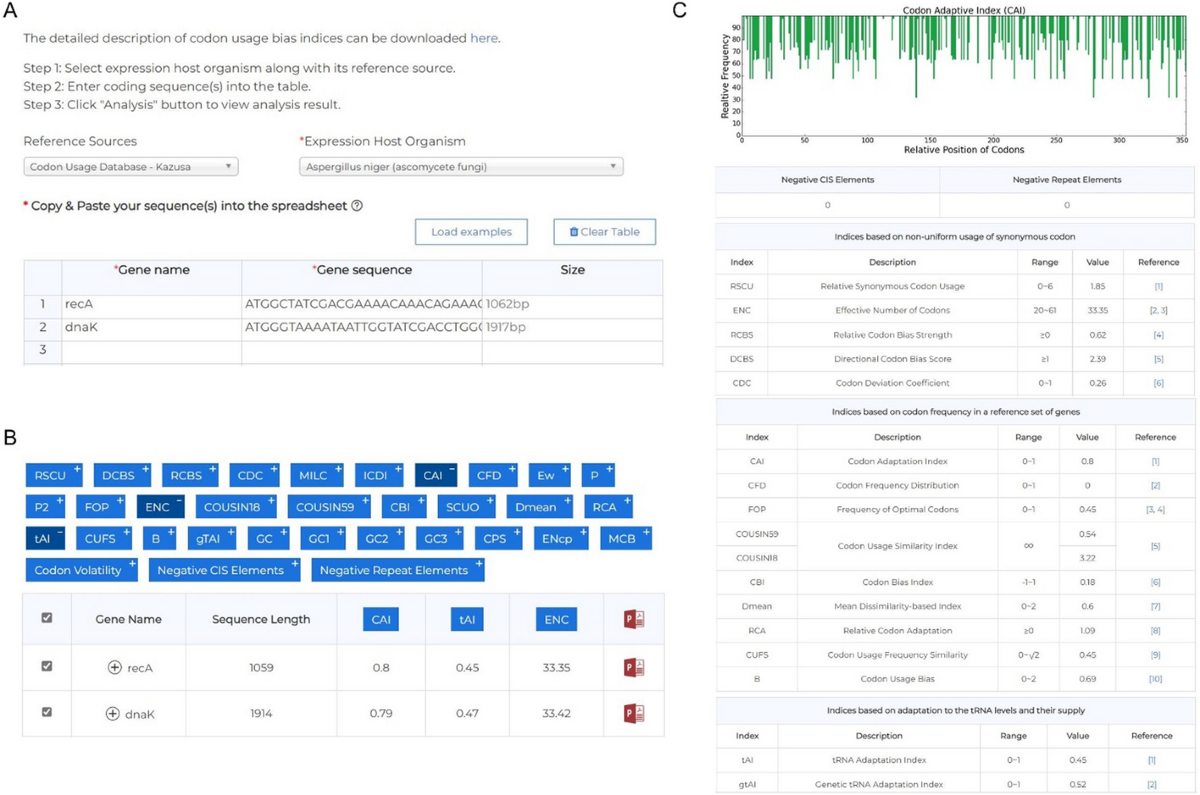Expand recA row with plus icon
Viewport: 1200px width, 795px height.
click(114, 668)
